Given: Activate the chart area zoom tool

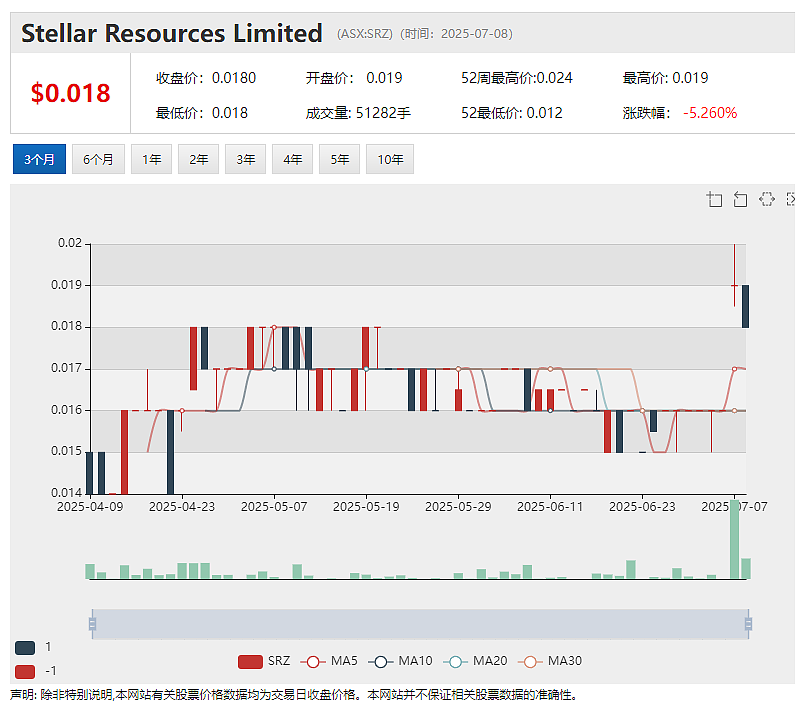Looking at the screenshot, I should point(714,199).
